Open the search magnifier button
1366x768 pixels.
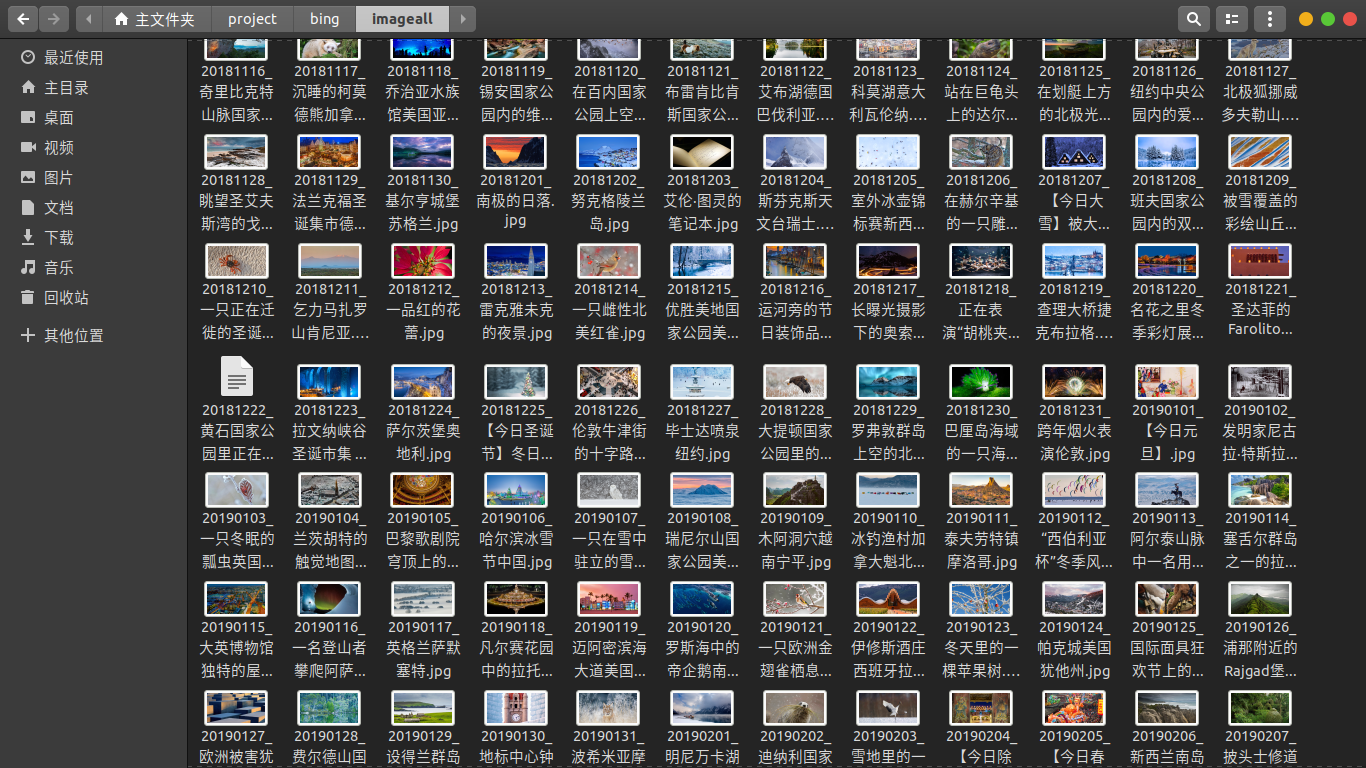pyautogui.click(x=1192, y=19)
